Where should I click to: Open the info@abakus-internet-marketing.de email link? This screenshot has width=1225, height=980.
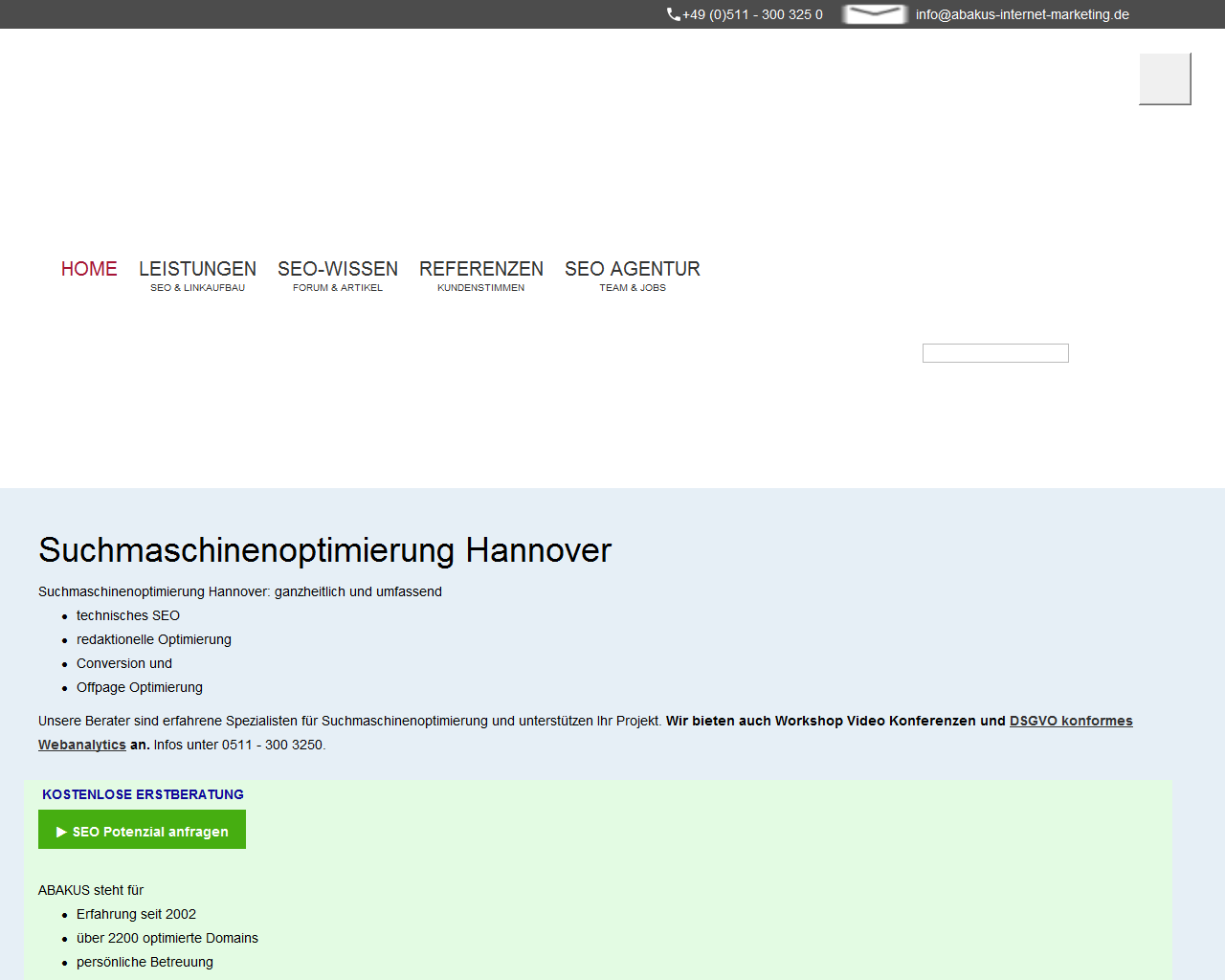pos(1022,14)
